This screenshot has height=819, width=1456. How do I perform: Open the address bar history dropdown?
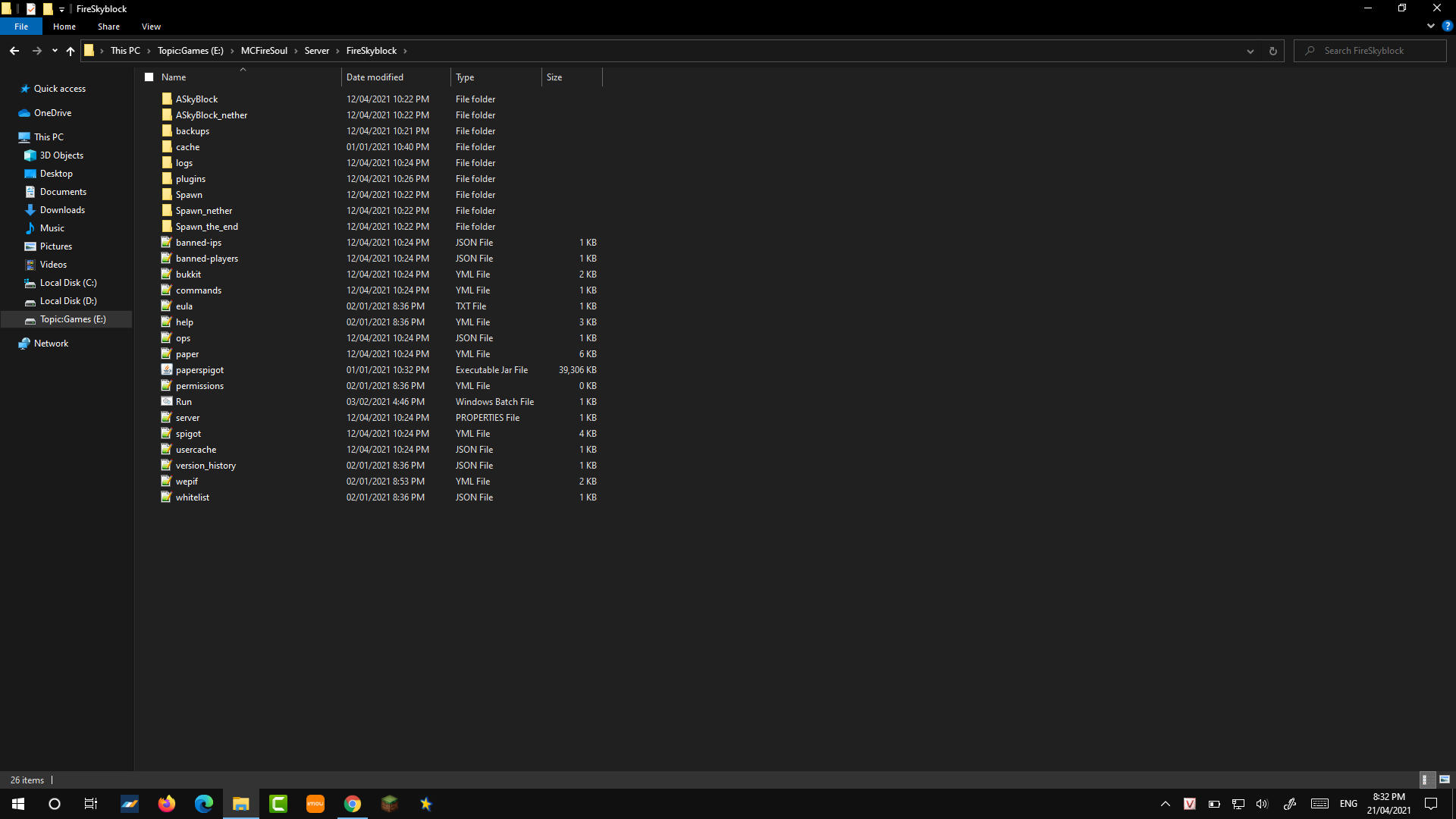click(x=1250, y=51)
